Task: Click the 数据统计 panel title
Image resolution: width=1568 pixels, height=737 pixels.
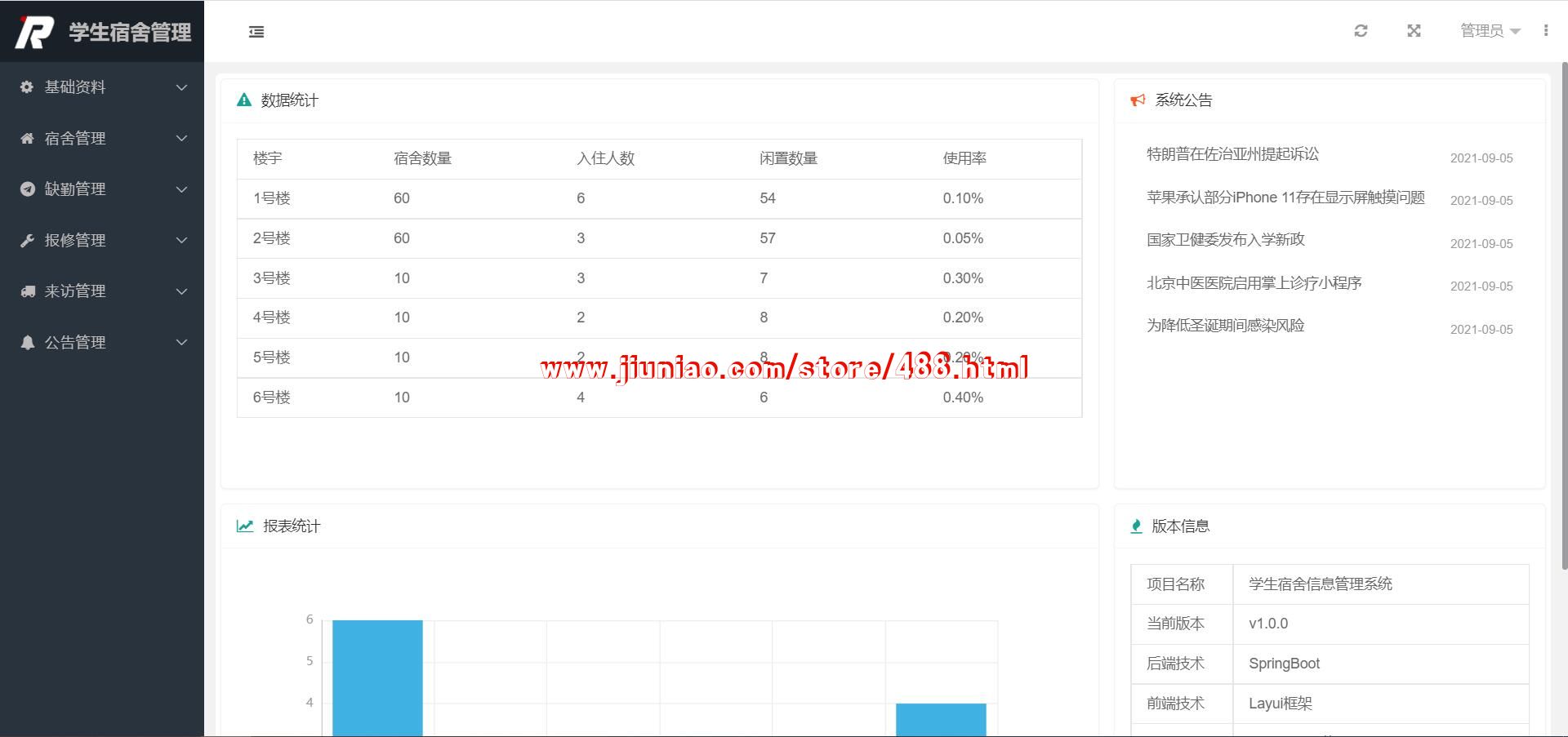Action: [290, 100]
